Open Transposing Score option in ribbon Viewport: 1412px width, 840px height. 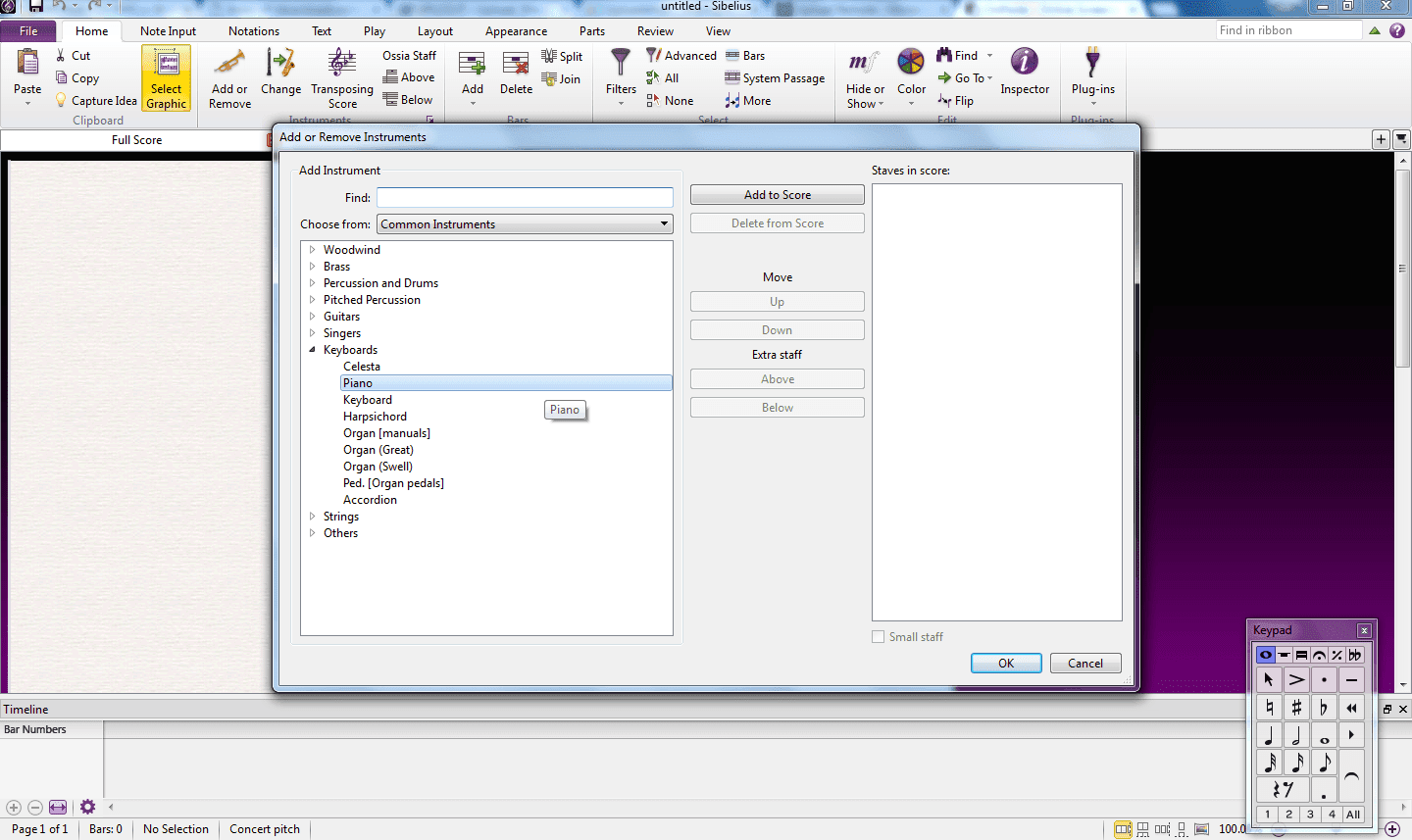pos(341,79)
